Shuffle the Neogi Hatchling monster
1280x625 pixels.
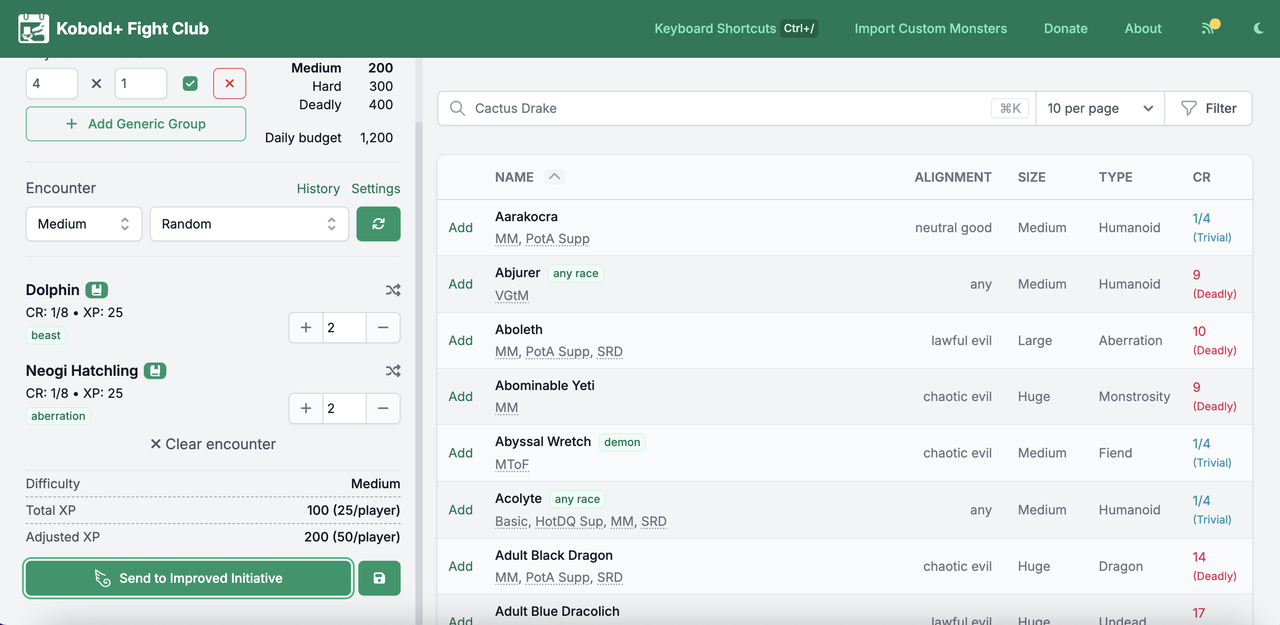click(x=393, y=371)
